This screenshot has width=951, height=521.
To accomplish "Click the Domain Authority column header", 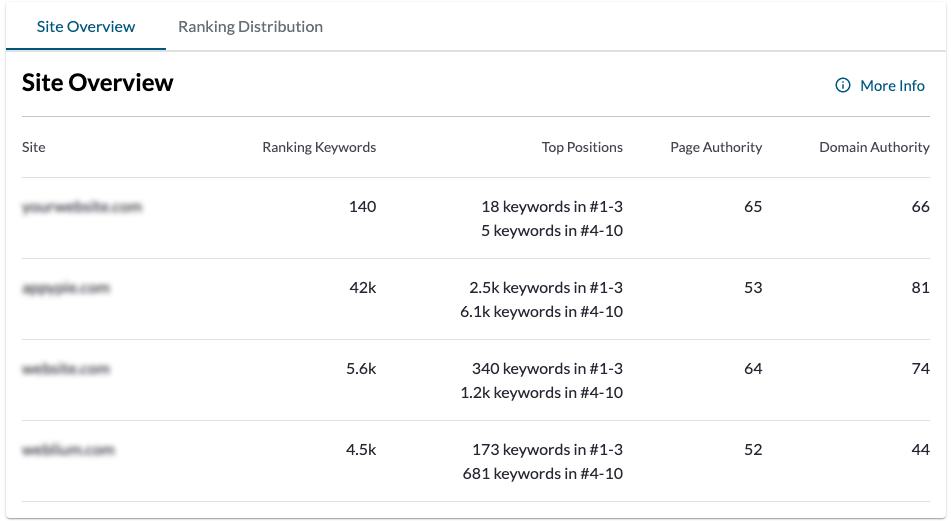I will pos(874,147).
